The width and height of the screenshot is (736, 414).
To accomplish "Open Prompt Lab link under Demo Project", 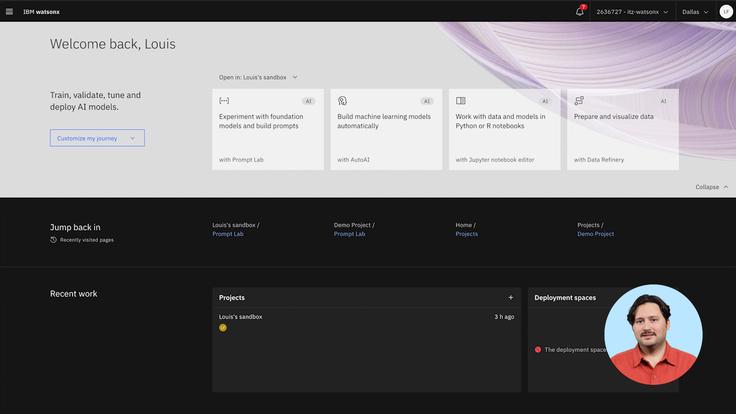I will (x=349, y=234).
